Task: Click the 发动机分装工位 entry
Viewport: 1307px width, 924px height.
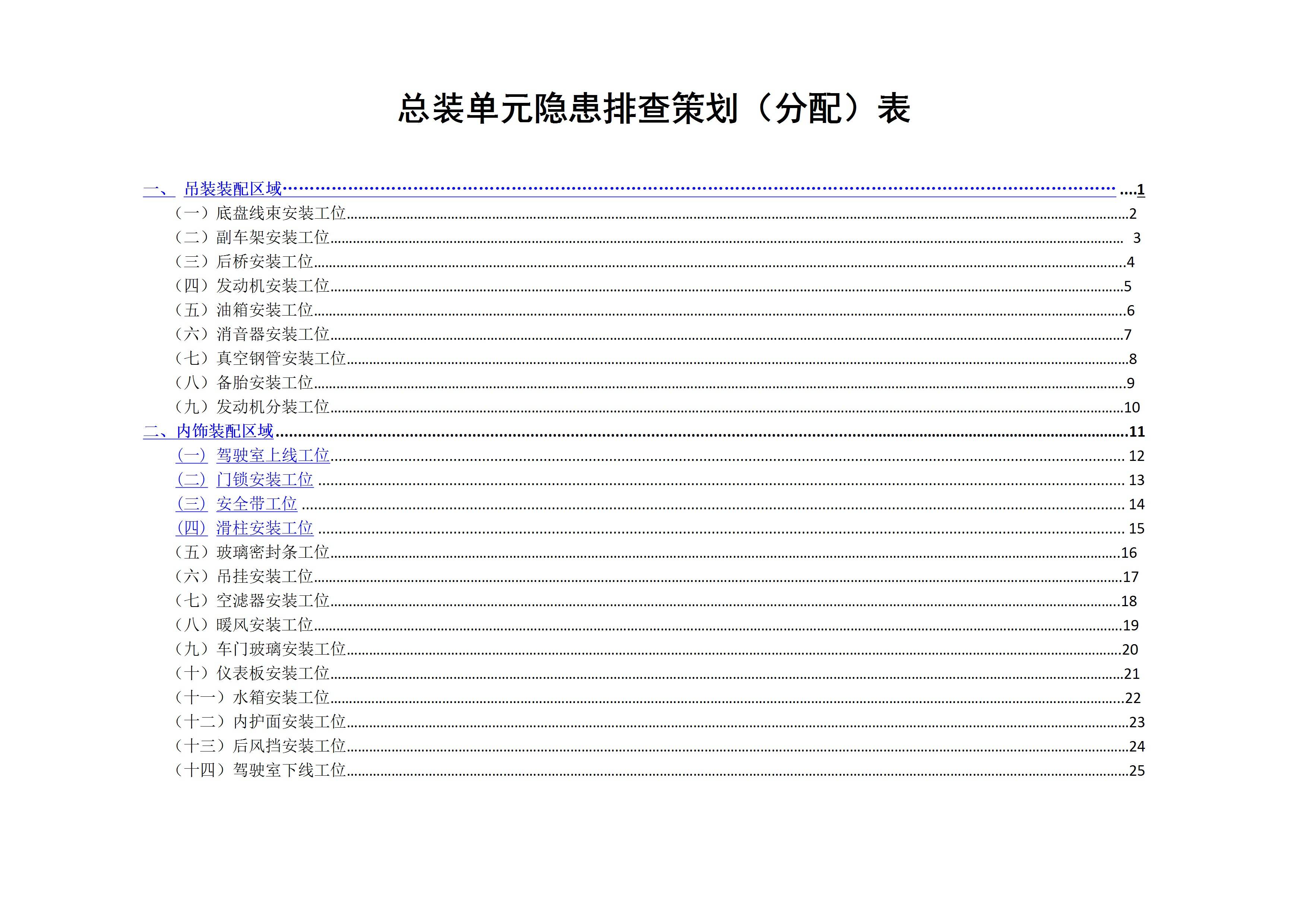Action: (273, 407)
